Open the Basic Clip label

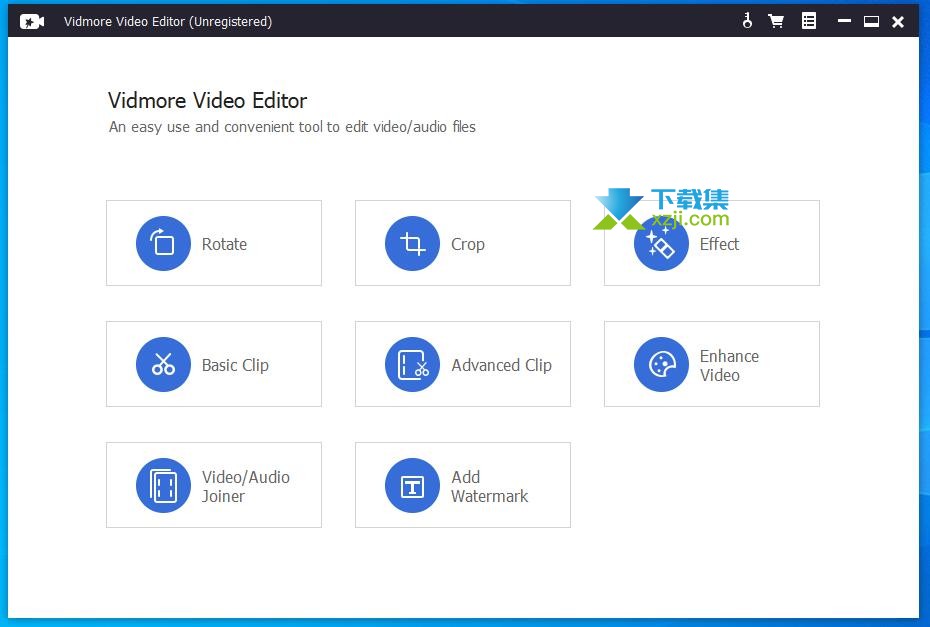point(235,365)
